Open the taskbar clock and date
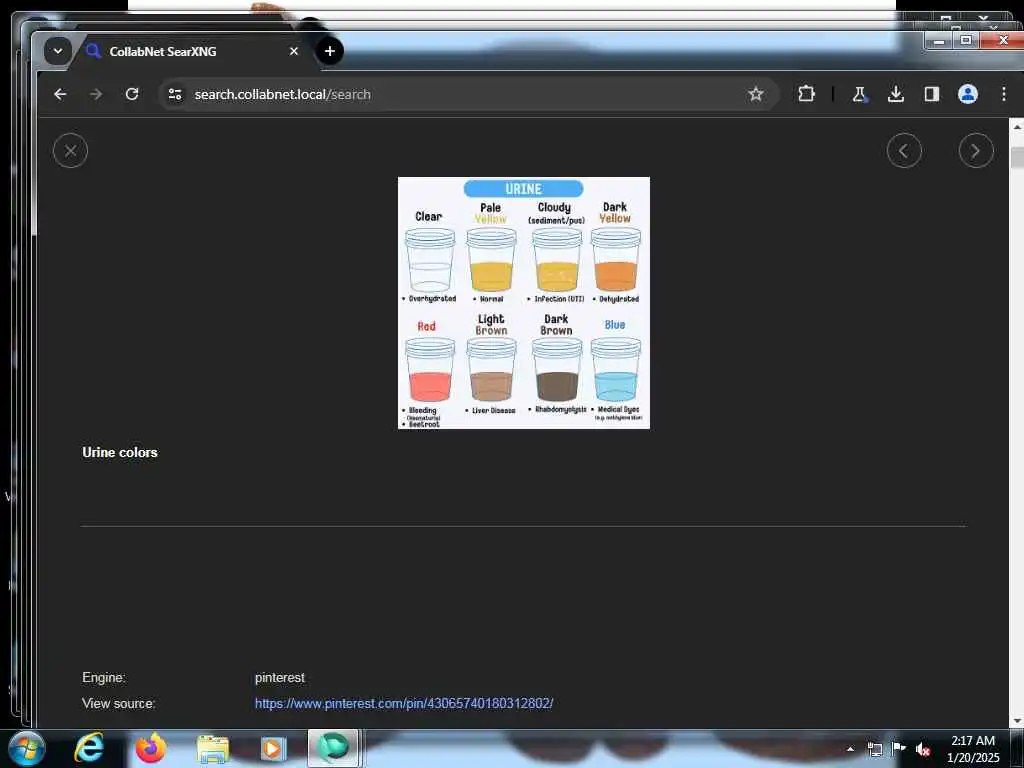This screenshot has height=768, width=1024. pos(973,749)
